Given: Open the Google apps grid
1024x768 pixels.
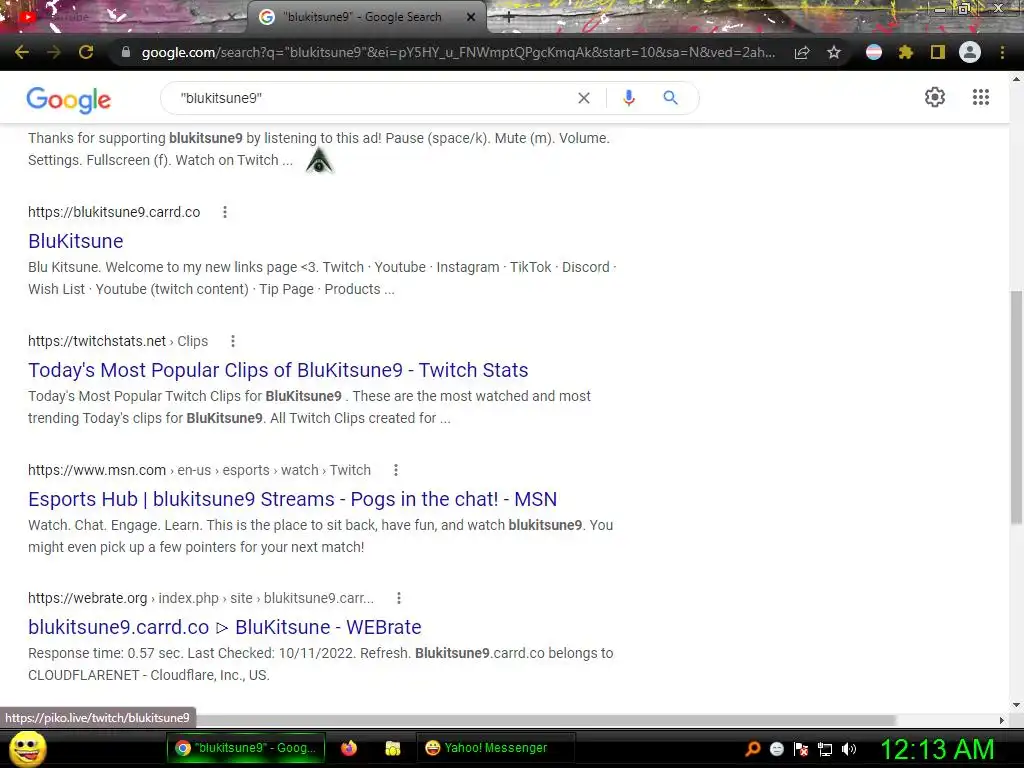Looking at the screenshot, I should click(980, 97).
